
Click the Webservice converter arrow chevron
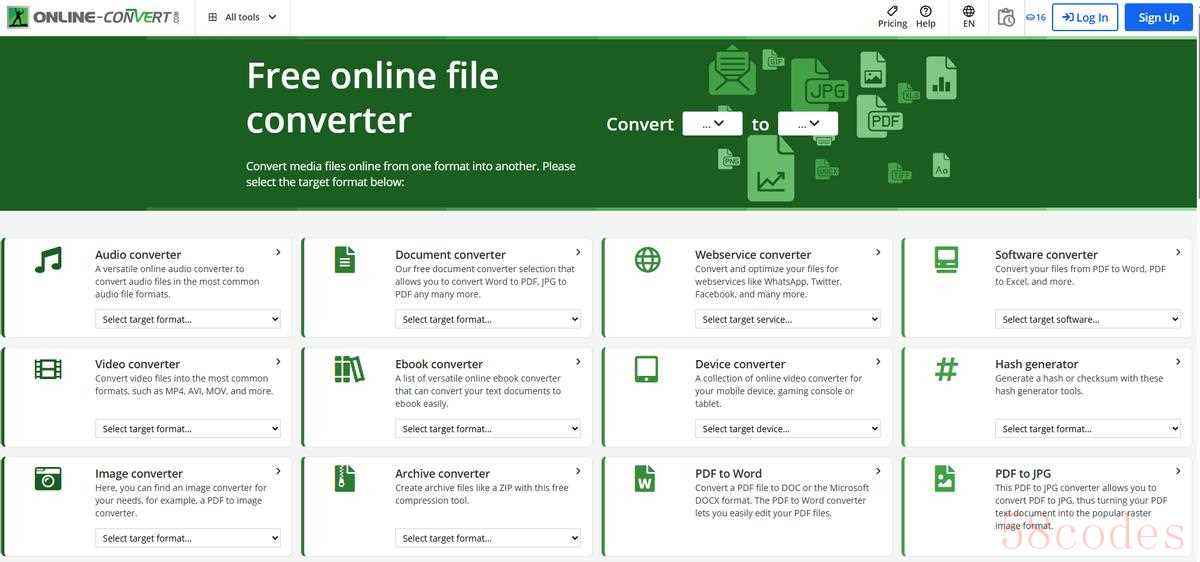(878, 252)
